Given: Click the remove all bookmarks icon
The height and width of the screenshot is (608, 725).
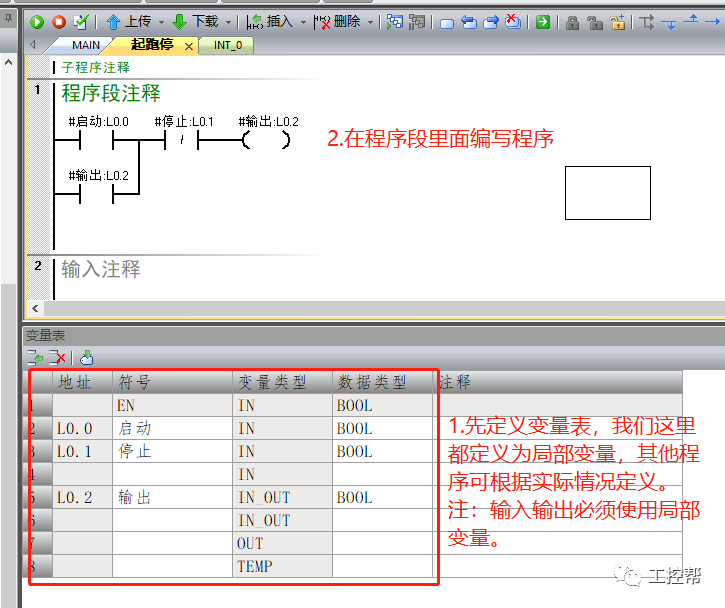Looking at the screenshot, I should coord(513,21).
